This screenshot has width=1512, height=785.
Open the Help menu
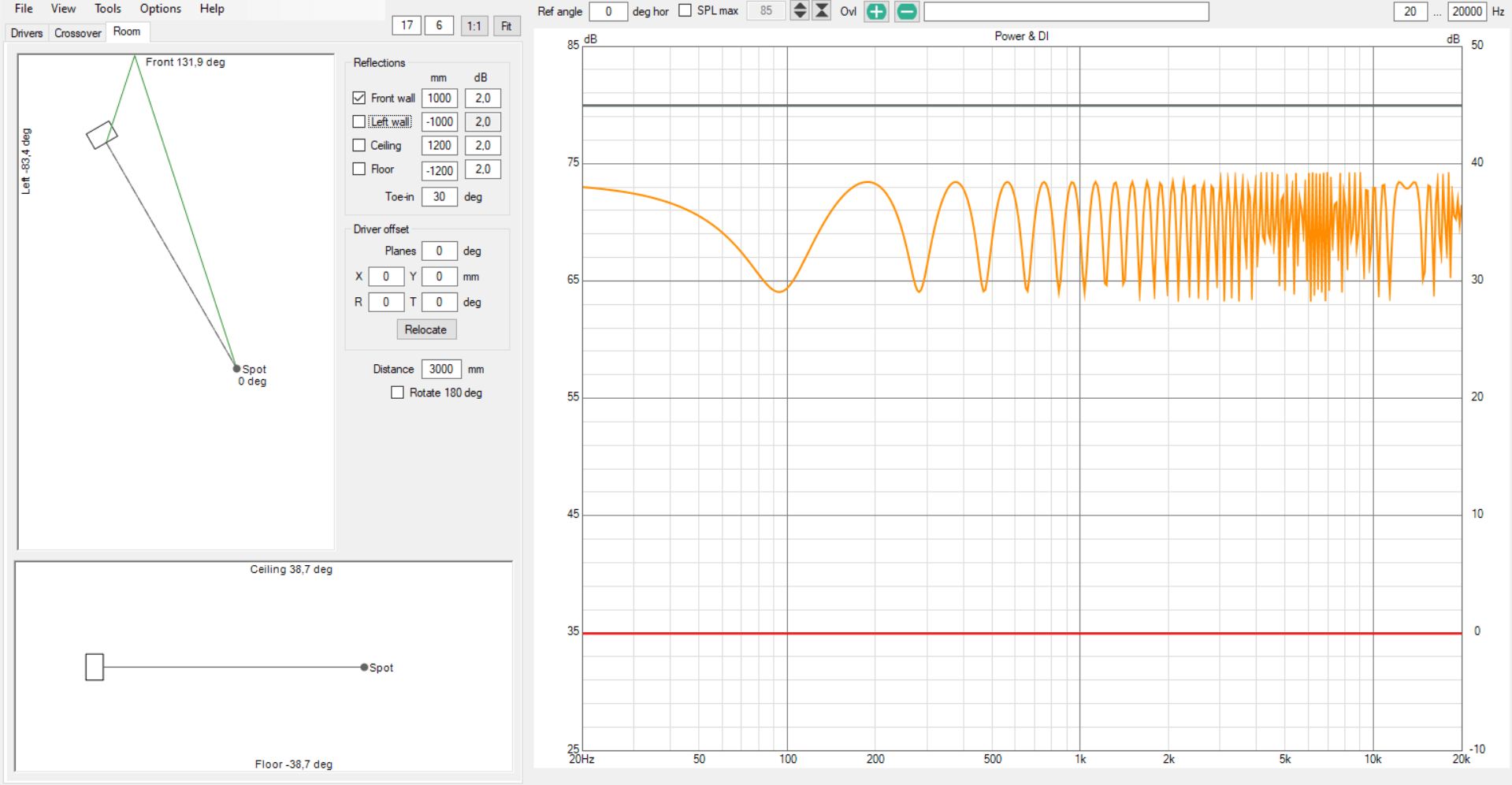click(x=212, y=9)
